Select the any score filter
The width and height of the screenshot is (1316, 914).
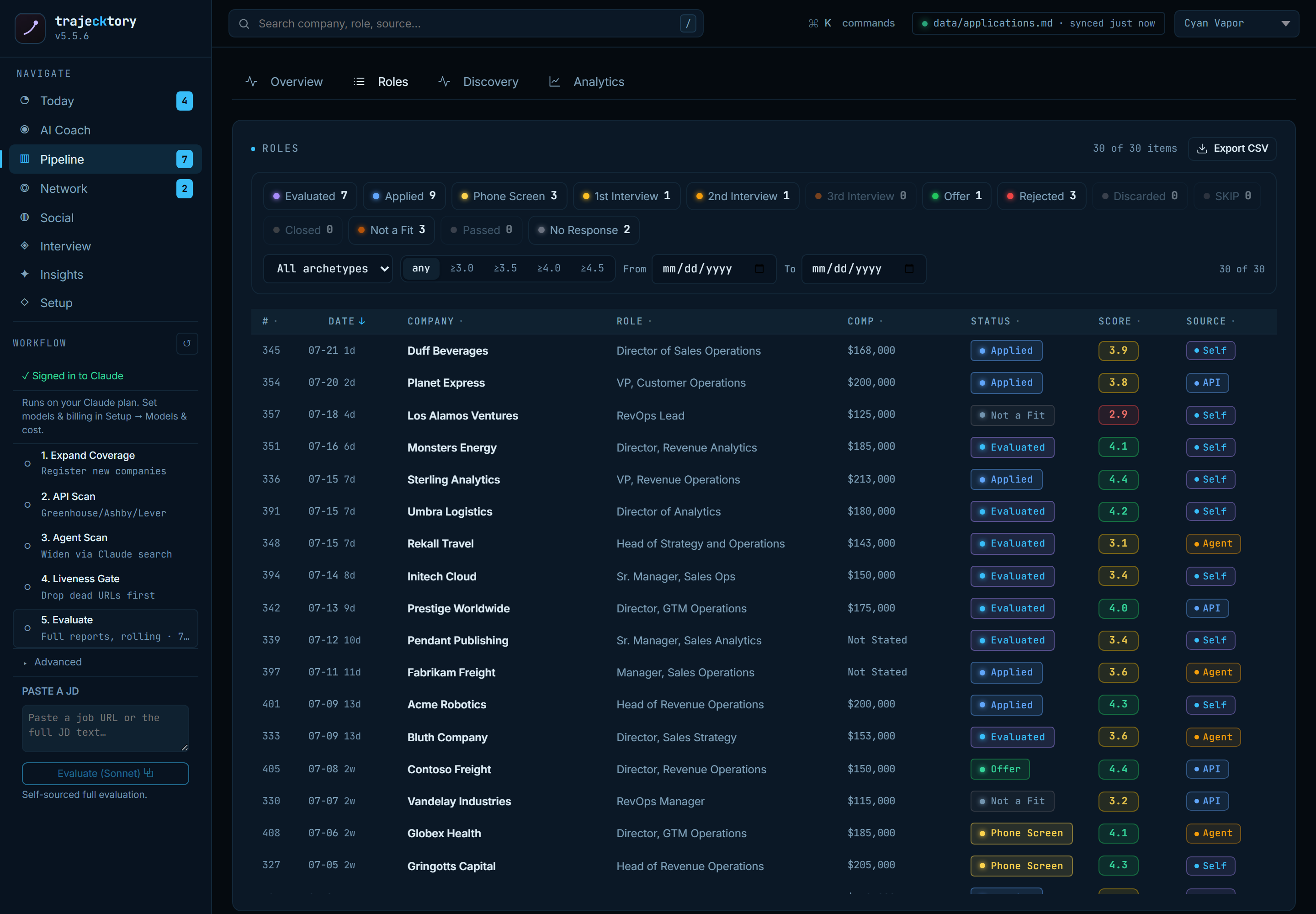[421, 268]
